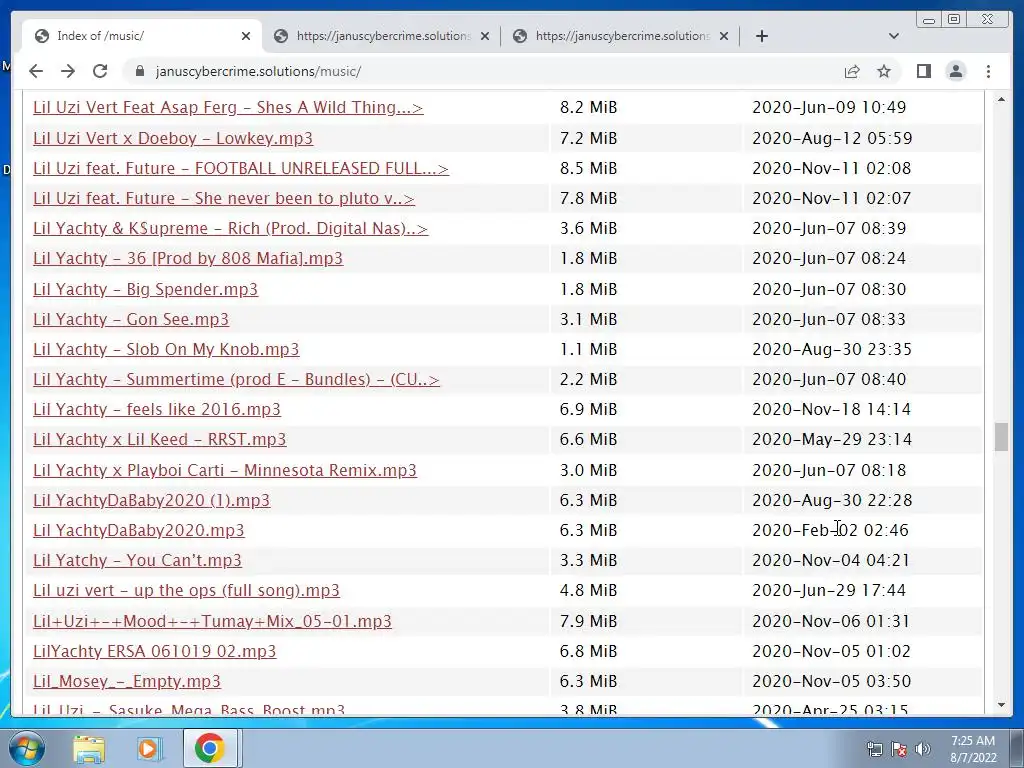This screenshot has width=1024, height=768.
Task: Bookmark this page with the star icon
Action: (x=884, y=71)
